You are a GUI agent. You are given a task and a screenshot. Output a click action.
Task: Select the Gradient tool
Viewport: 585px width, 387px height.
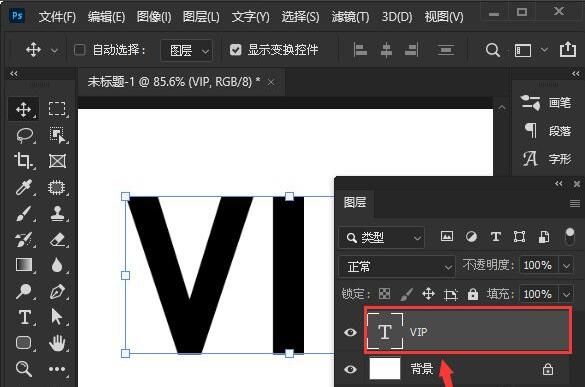pyautogui.click(x=24, y=265)
